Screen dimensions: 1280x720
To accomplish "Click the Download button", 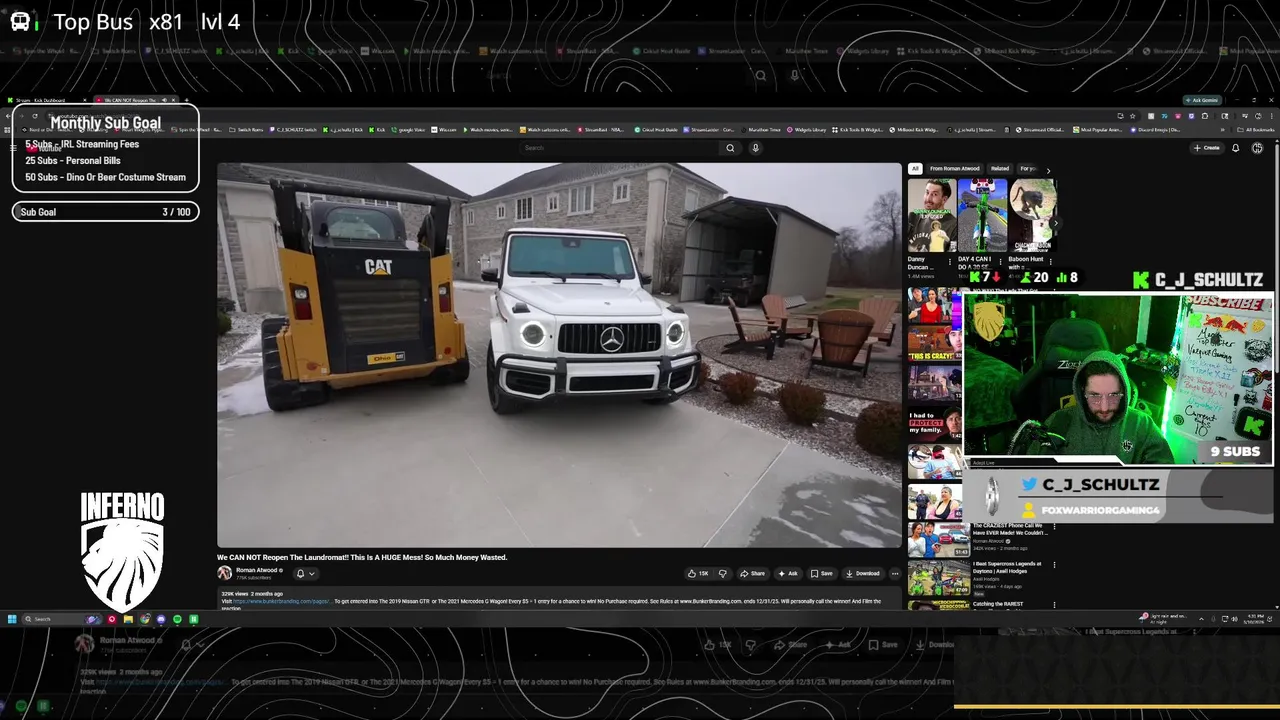I will coord(863,573).
